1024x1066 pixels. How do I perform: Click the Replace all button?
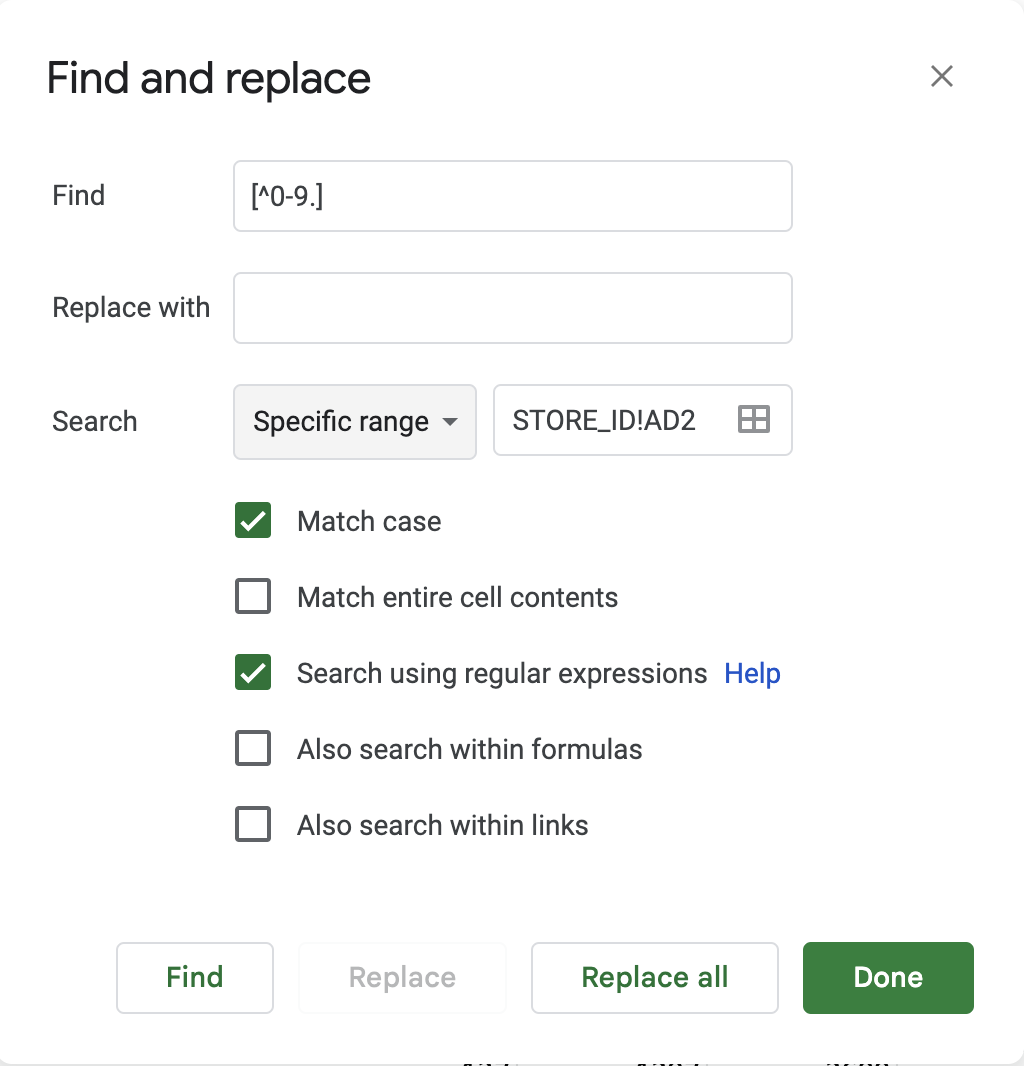click(655, 978)
